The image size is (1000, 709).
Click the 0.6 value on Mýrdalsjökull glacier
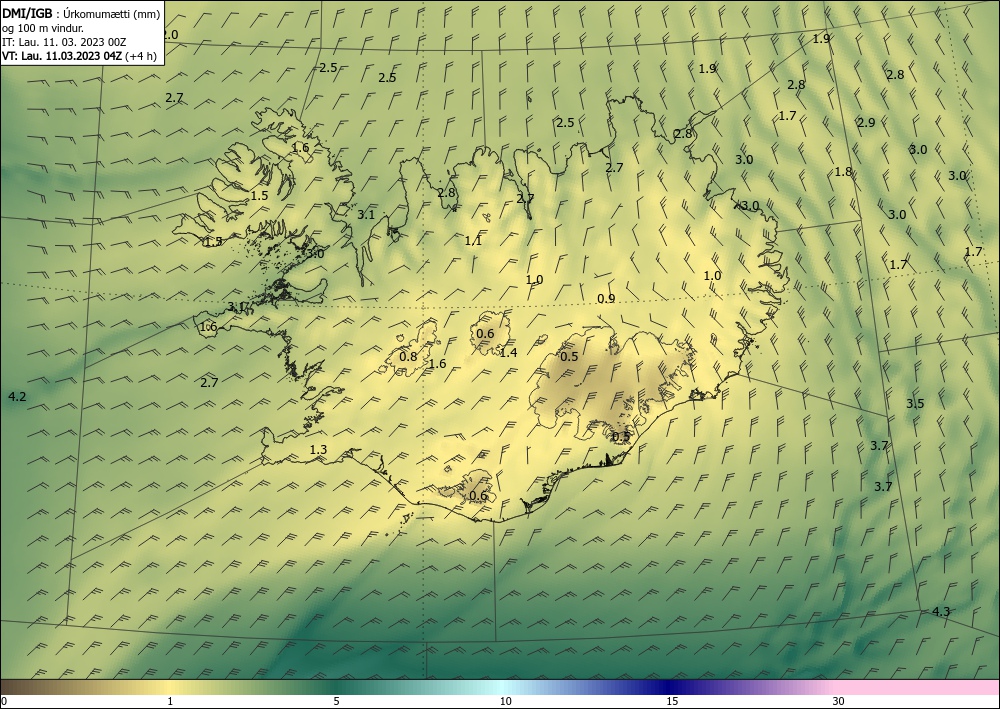coord(478,495)
